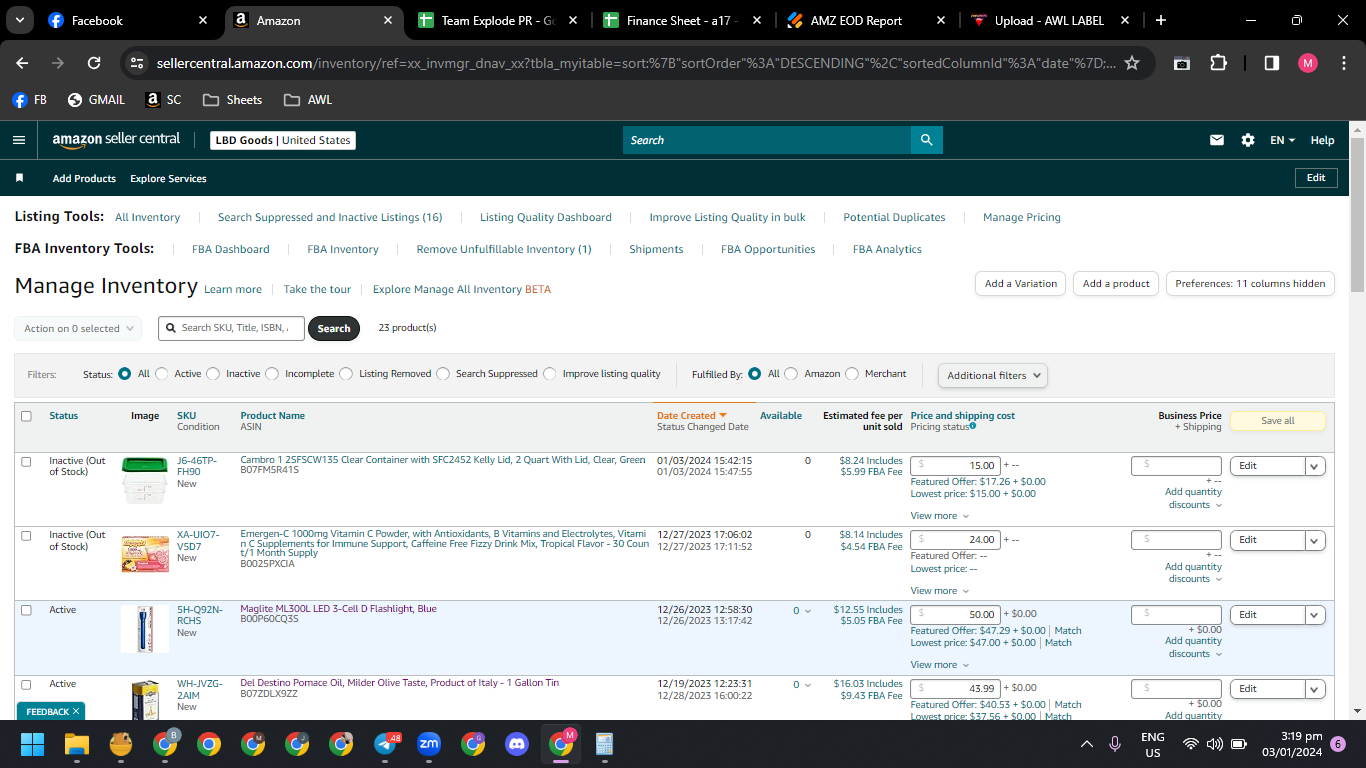
Task: Open the Edit dropdown arrow for Cambro row
Action: click(x=1315, y=466)
